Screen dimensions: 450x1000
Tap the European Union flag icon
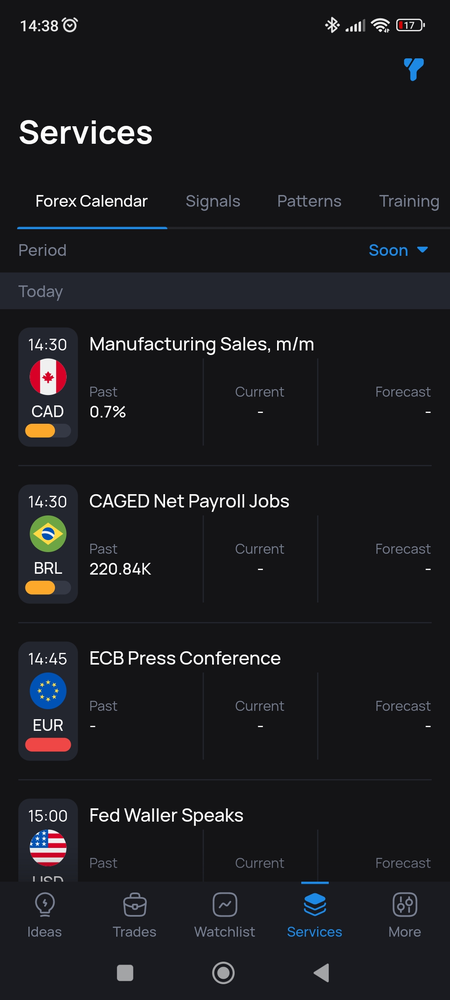(x=48, y=691)
